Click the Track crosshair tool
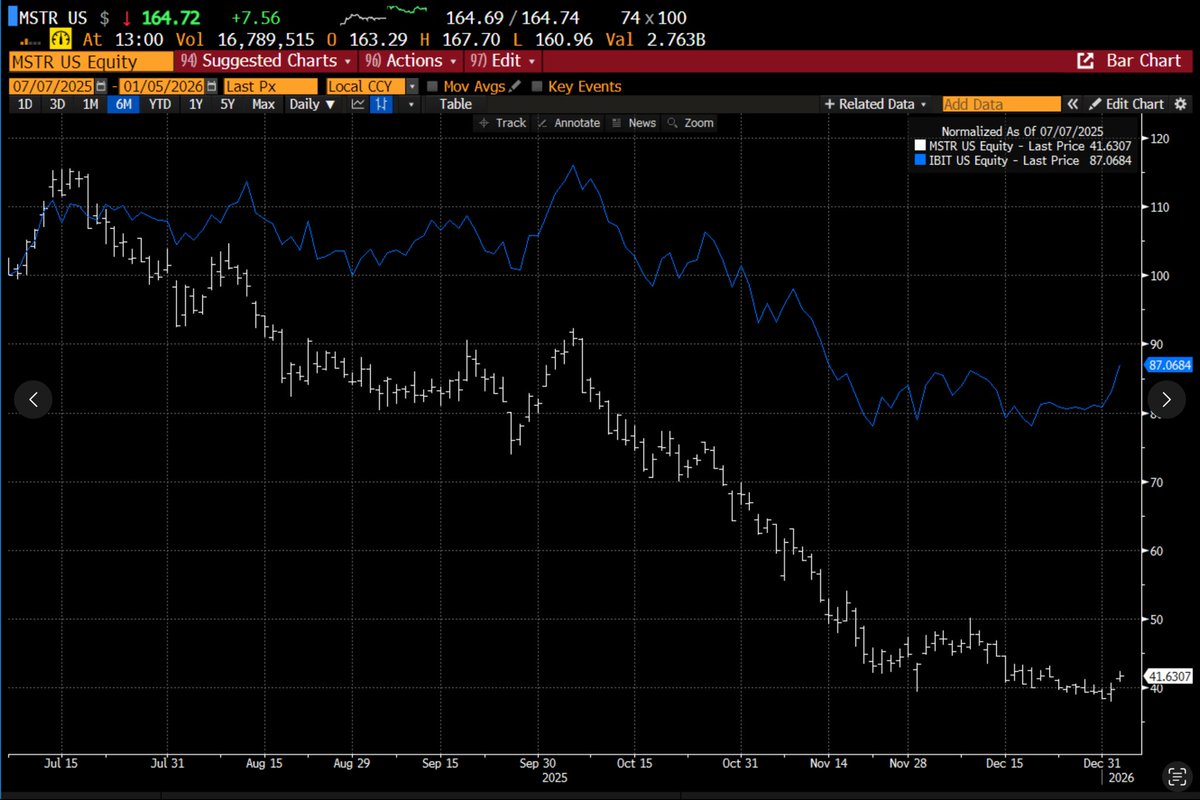This screenshot has height=800, width=1200. [x=503, y=122]
